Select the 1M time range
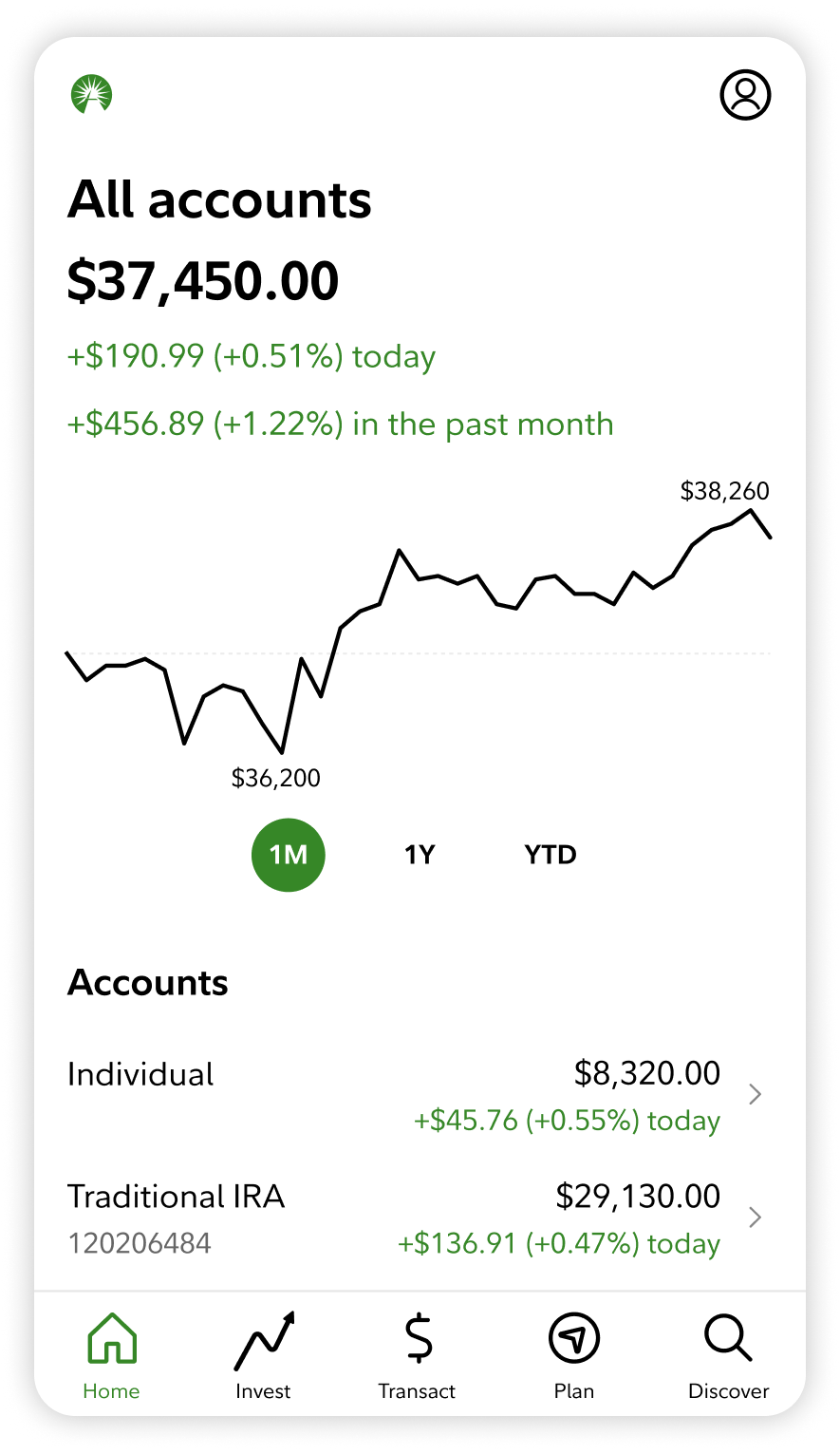840x1454 pixels. click(x=289, y=855)
